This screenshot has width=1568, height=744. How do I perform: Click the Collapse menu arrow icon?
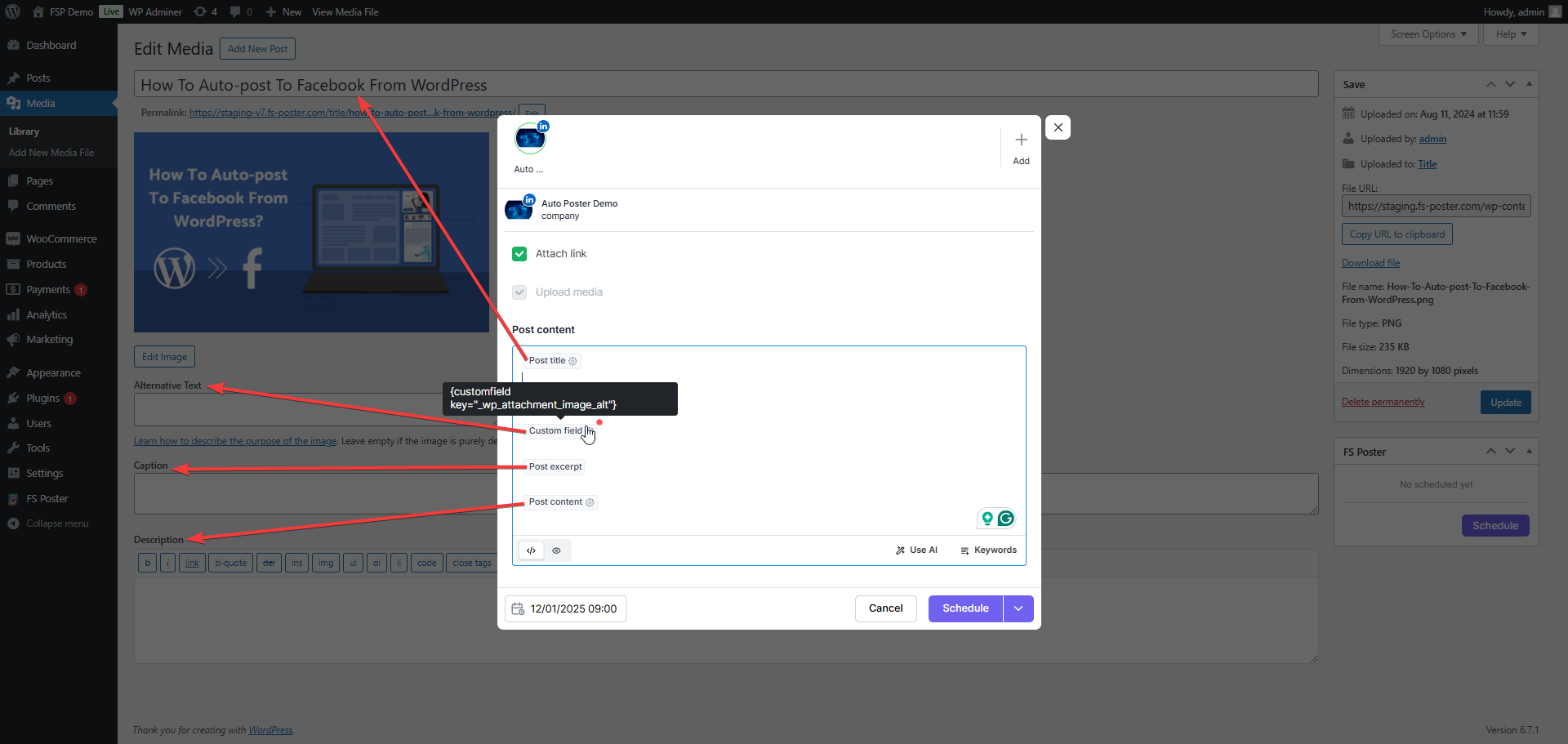click(13, 523)
